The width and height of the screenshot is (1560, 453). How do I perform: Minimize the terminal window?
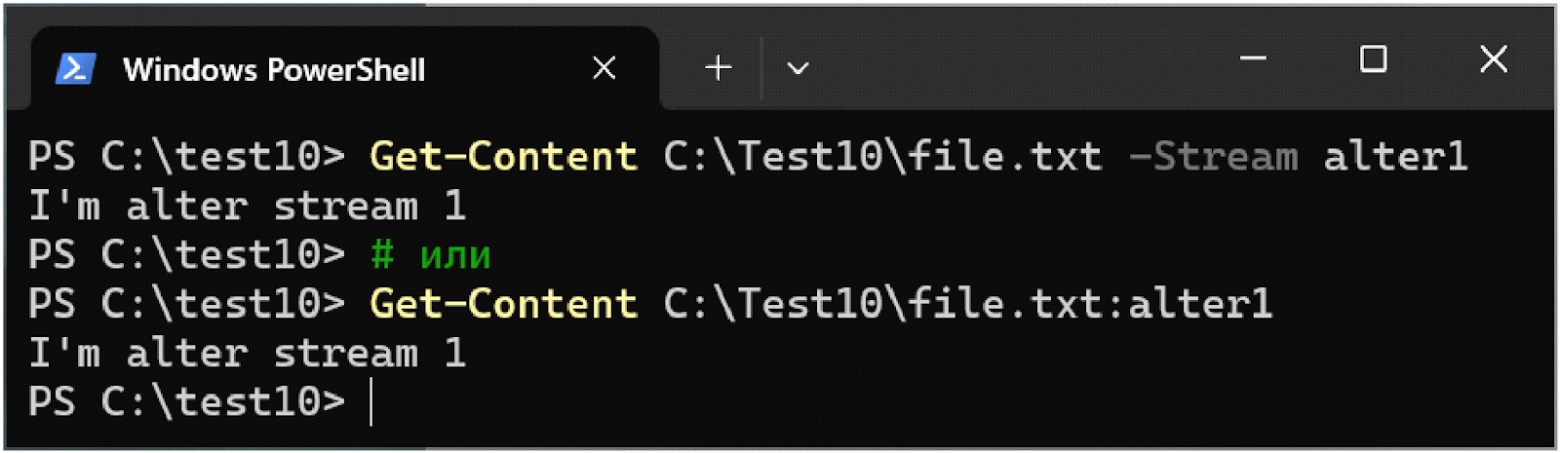pos(1253,60)
